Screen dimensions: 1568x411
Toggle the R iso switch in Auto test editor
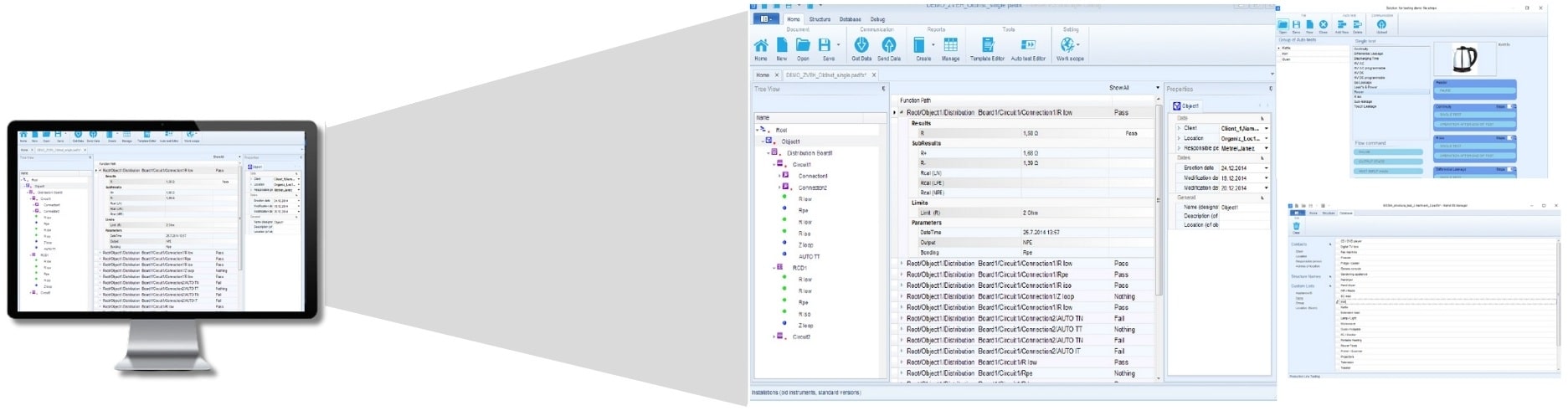(x=1509, y=138)
